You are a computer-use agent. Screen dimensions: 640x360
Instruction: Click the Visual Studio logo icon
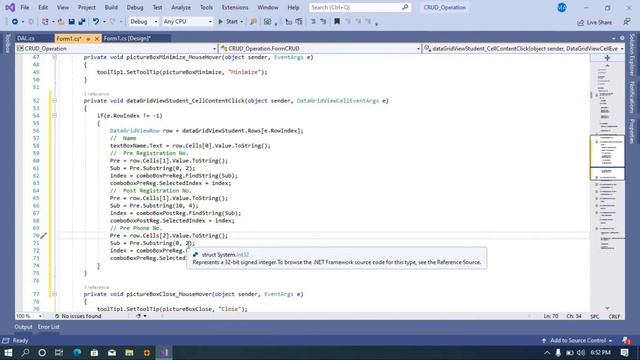pyautogui.click(x=10, y=7)
